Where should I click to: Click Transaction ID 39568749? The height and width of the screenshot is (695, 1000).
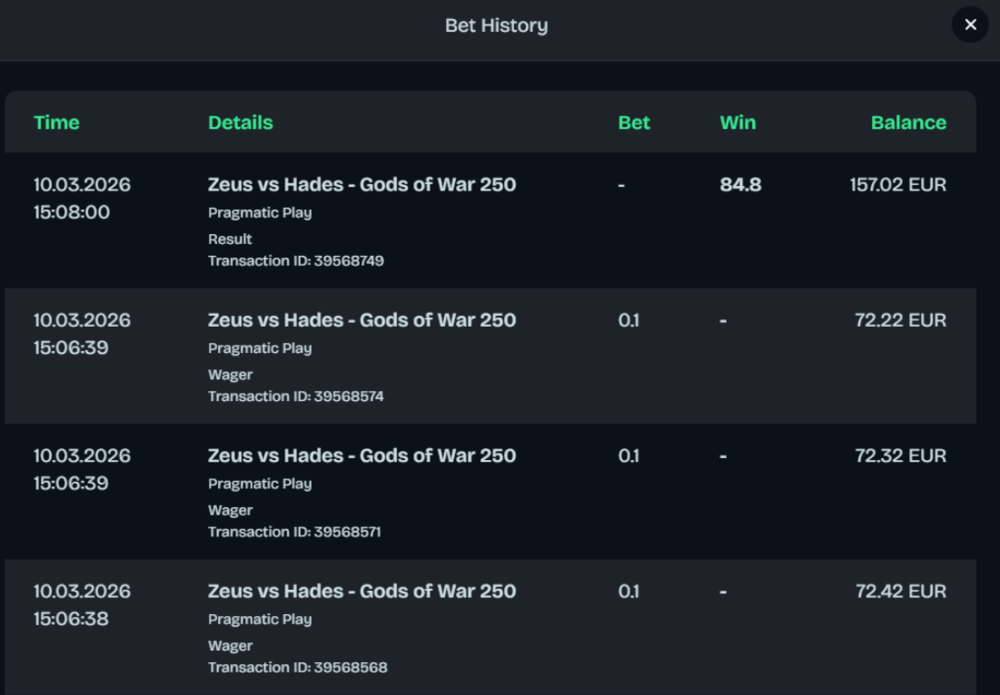(296, 261)
